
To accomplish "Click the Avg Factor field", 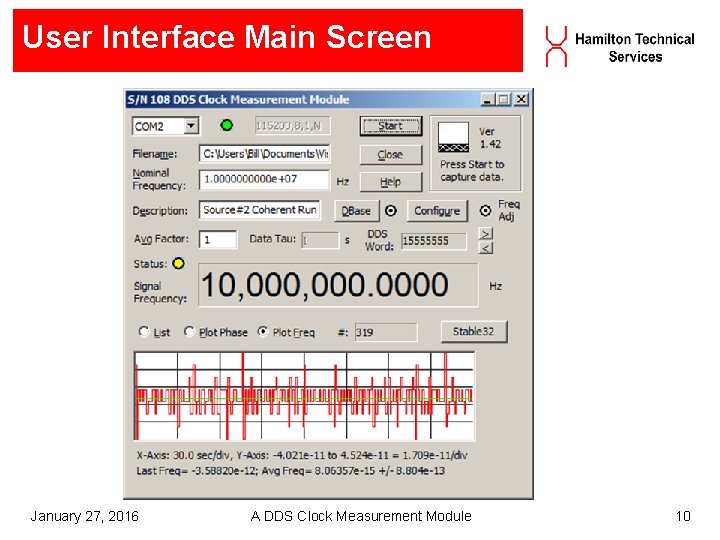I will click(218, 240).
